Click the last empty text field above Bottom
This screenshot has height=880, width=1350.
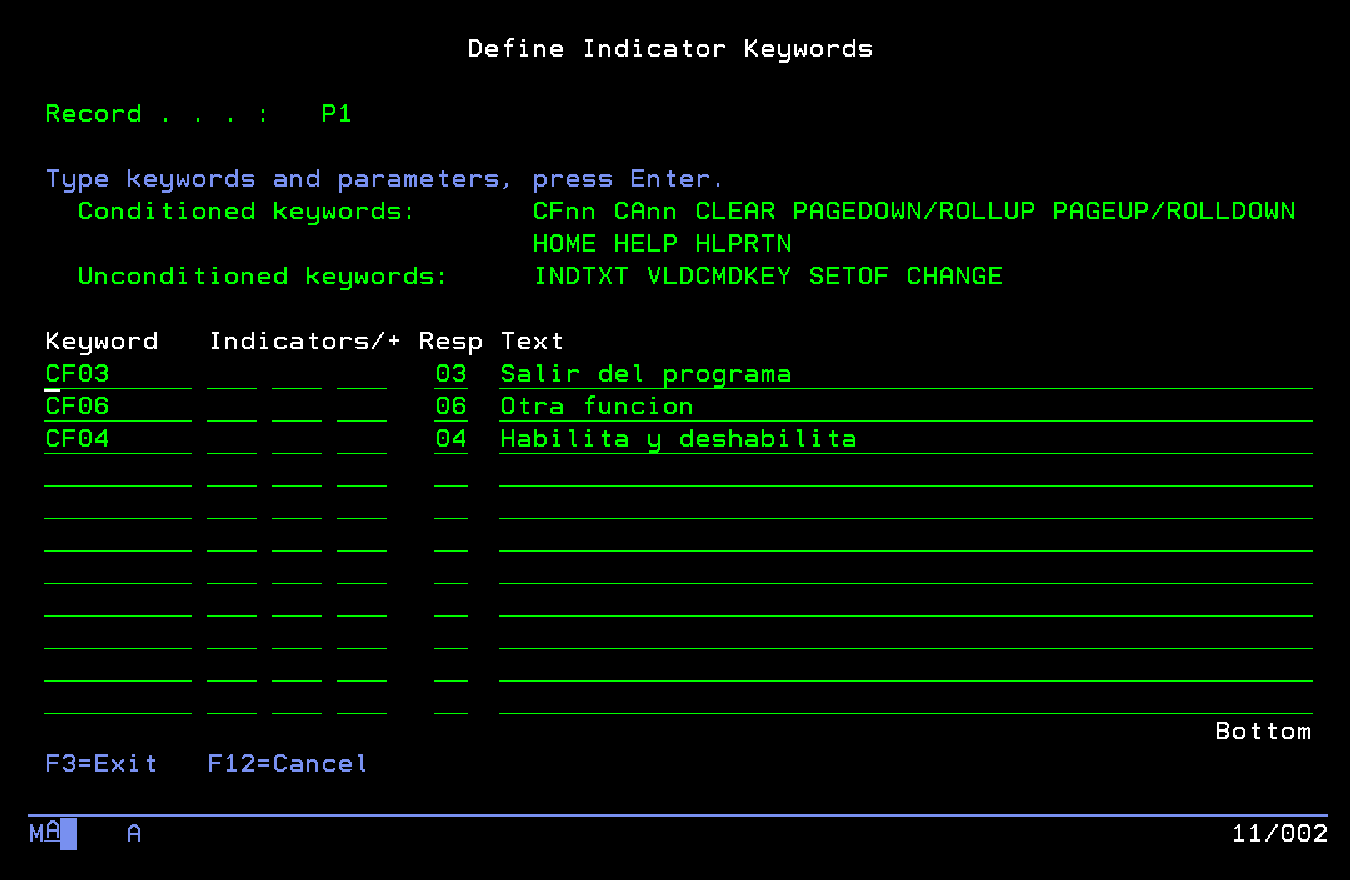pos(905,700)
